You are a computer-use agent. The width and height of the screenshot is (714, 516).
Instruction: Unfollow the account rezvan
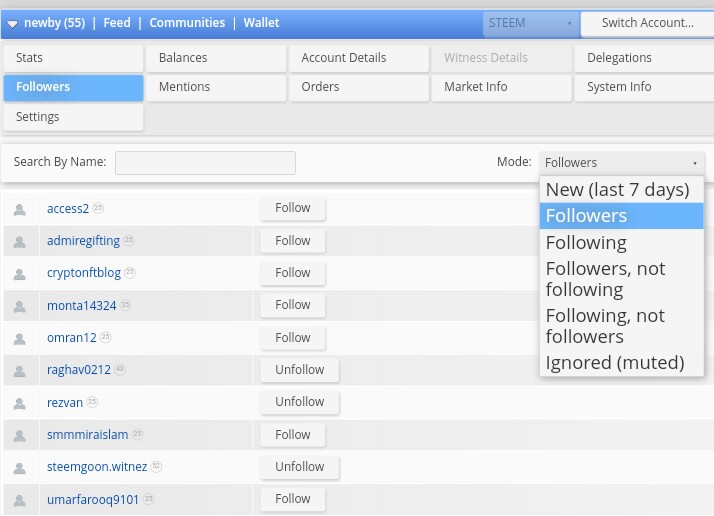tap(299, 402)
